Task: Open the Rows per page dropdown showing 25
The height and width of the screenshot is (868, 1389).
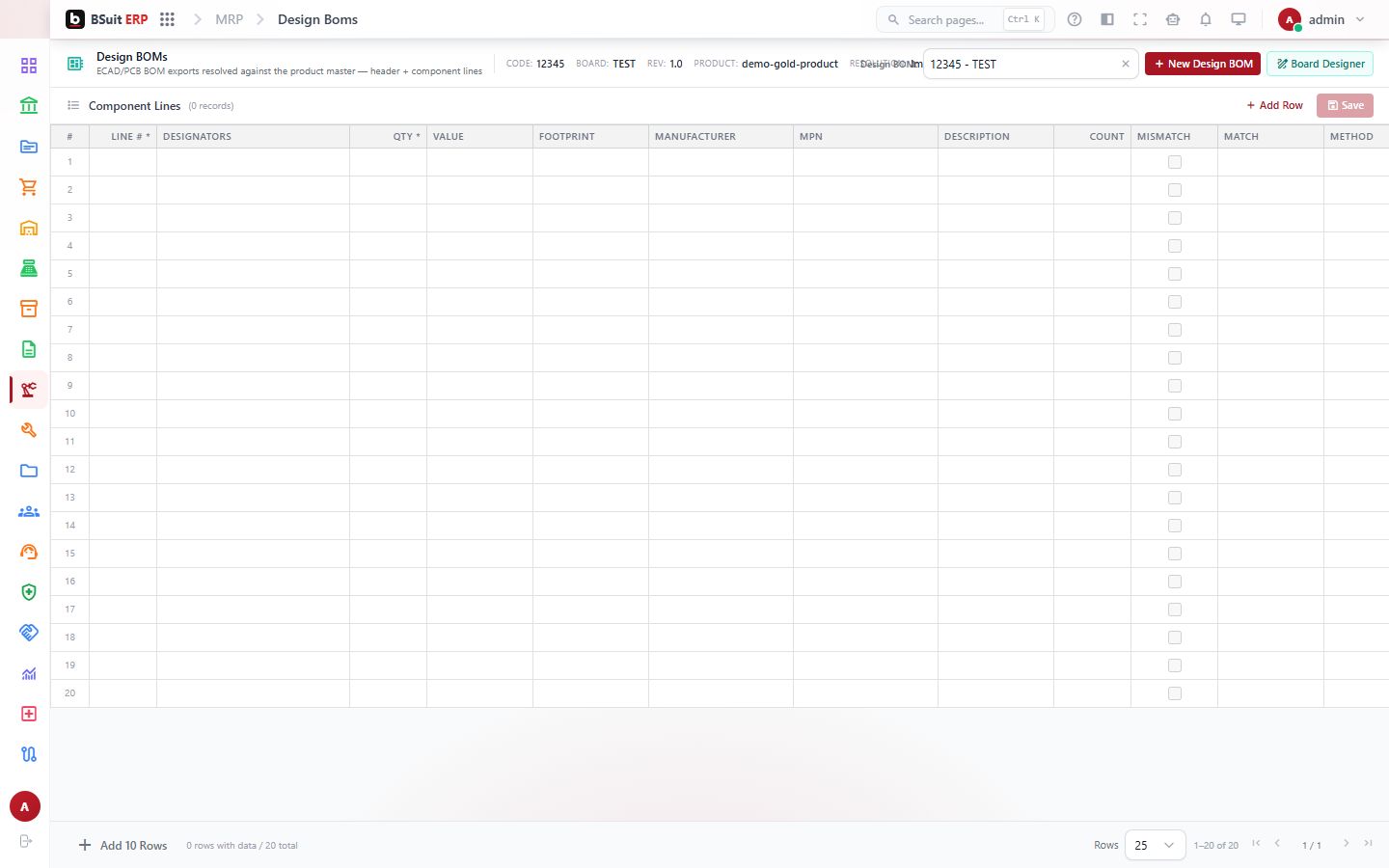Action: pyautogui.click(x=1155, y=845)
